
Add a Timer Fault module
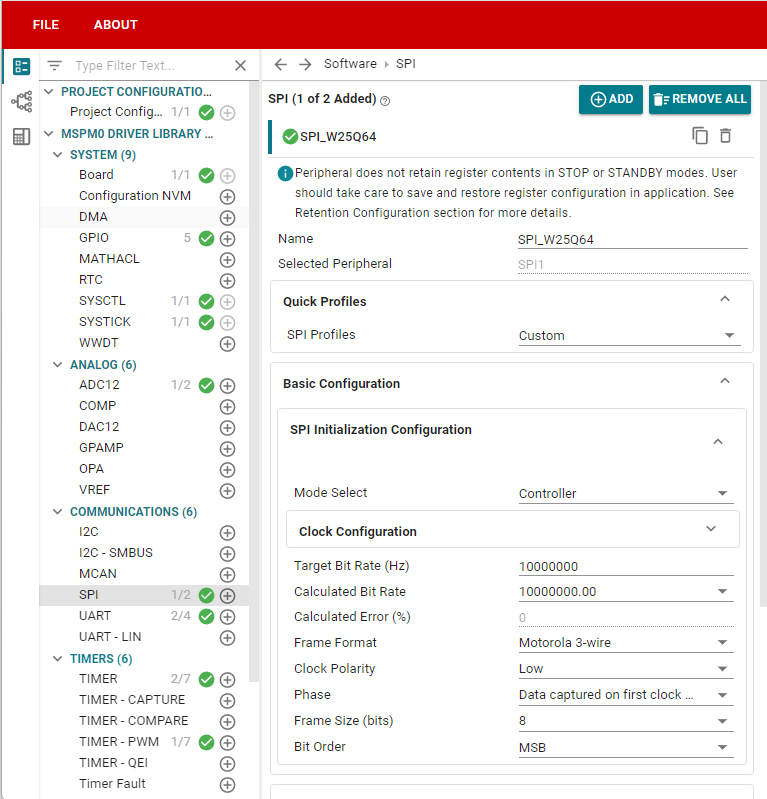(x=227, y=785)
